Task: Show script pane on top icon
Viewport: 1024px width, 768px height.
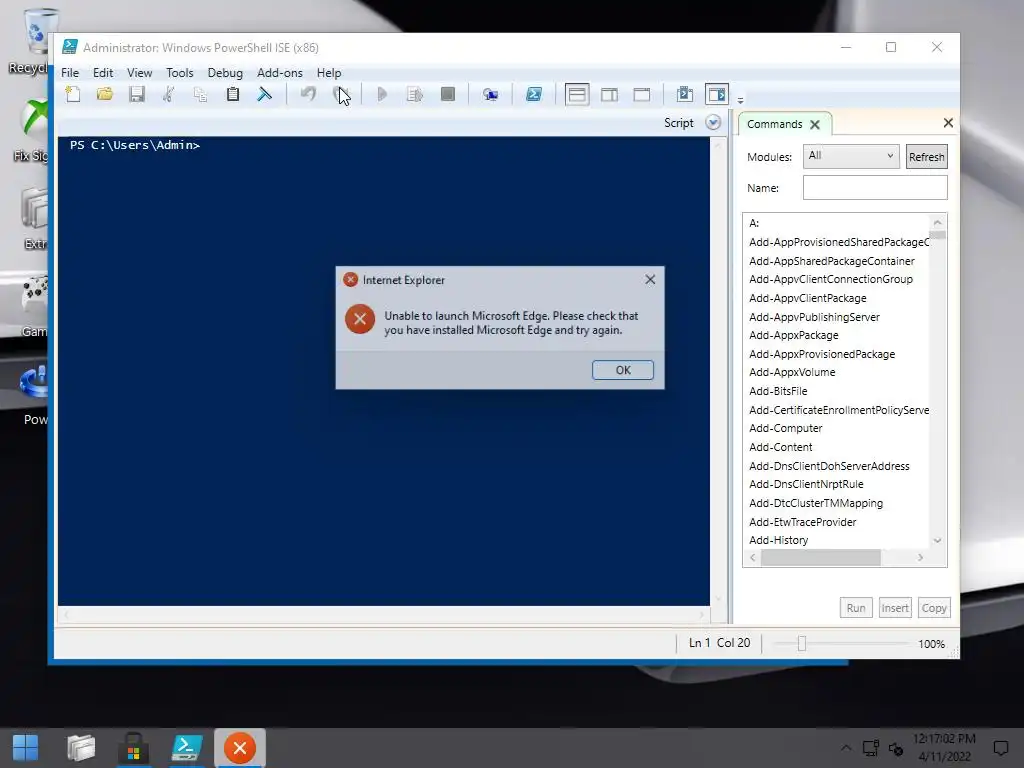Action: pyautogui.click(x=577, y=95)
